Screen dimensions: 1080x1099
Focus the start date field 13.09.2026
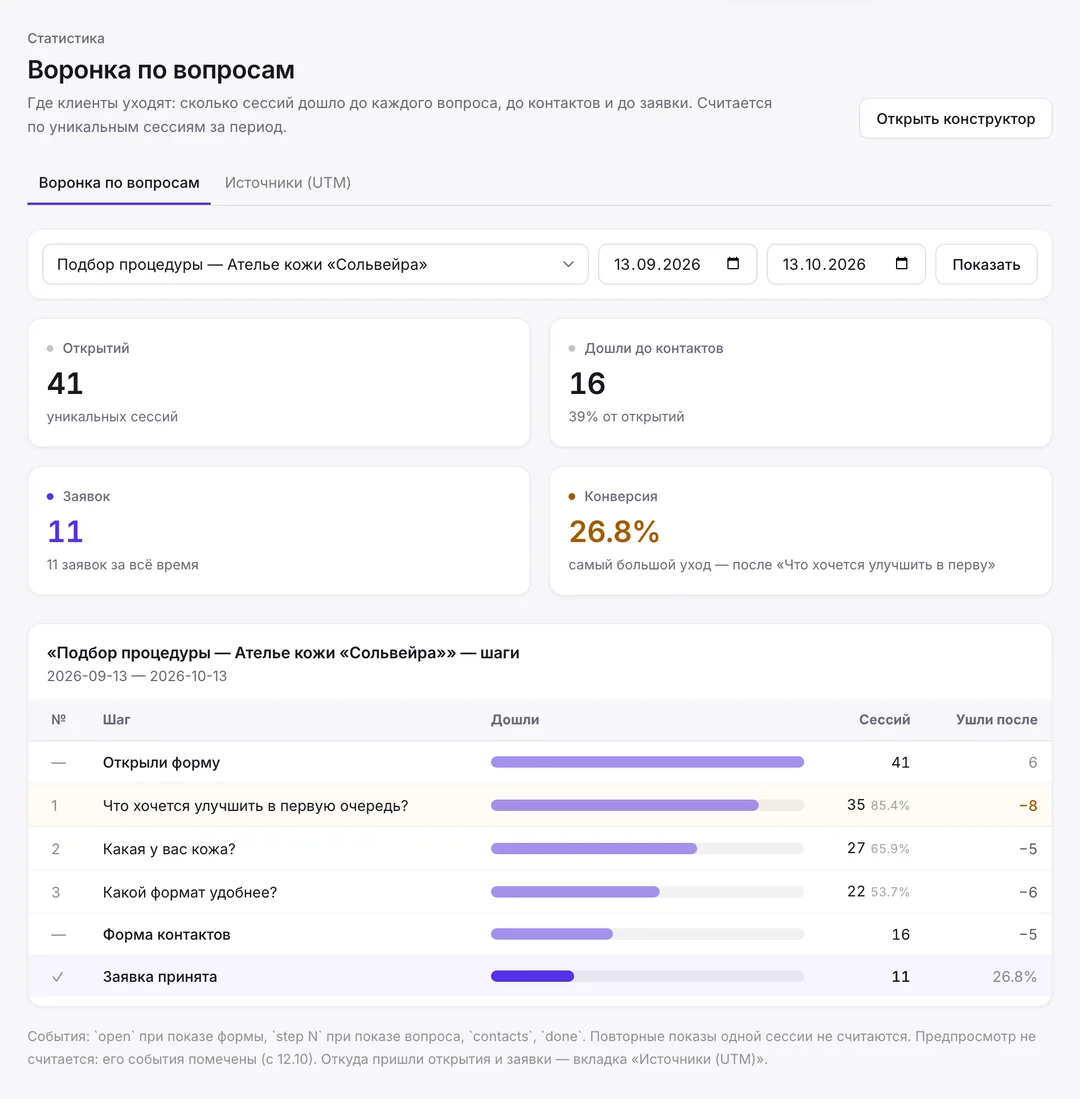[x=677, y=264]
